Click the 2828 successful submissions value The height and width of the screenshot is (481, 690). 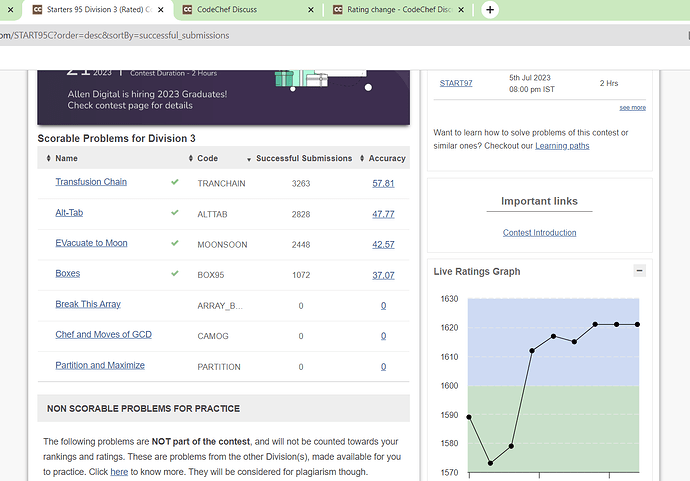pyautogui.click(x=301, y=214)
